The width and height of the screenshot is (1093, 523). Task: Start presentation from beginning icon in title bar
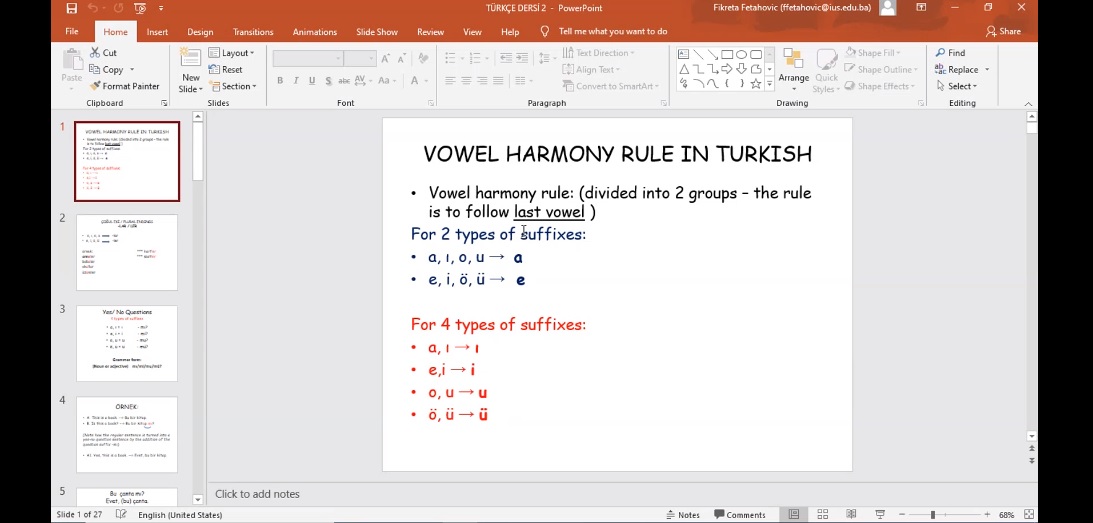[140, 8]
